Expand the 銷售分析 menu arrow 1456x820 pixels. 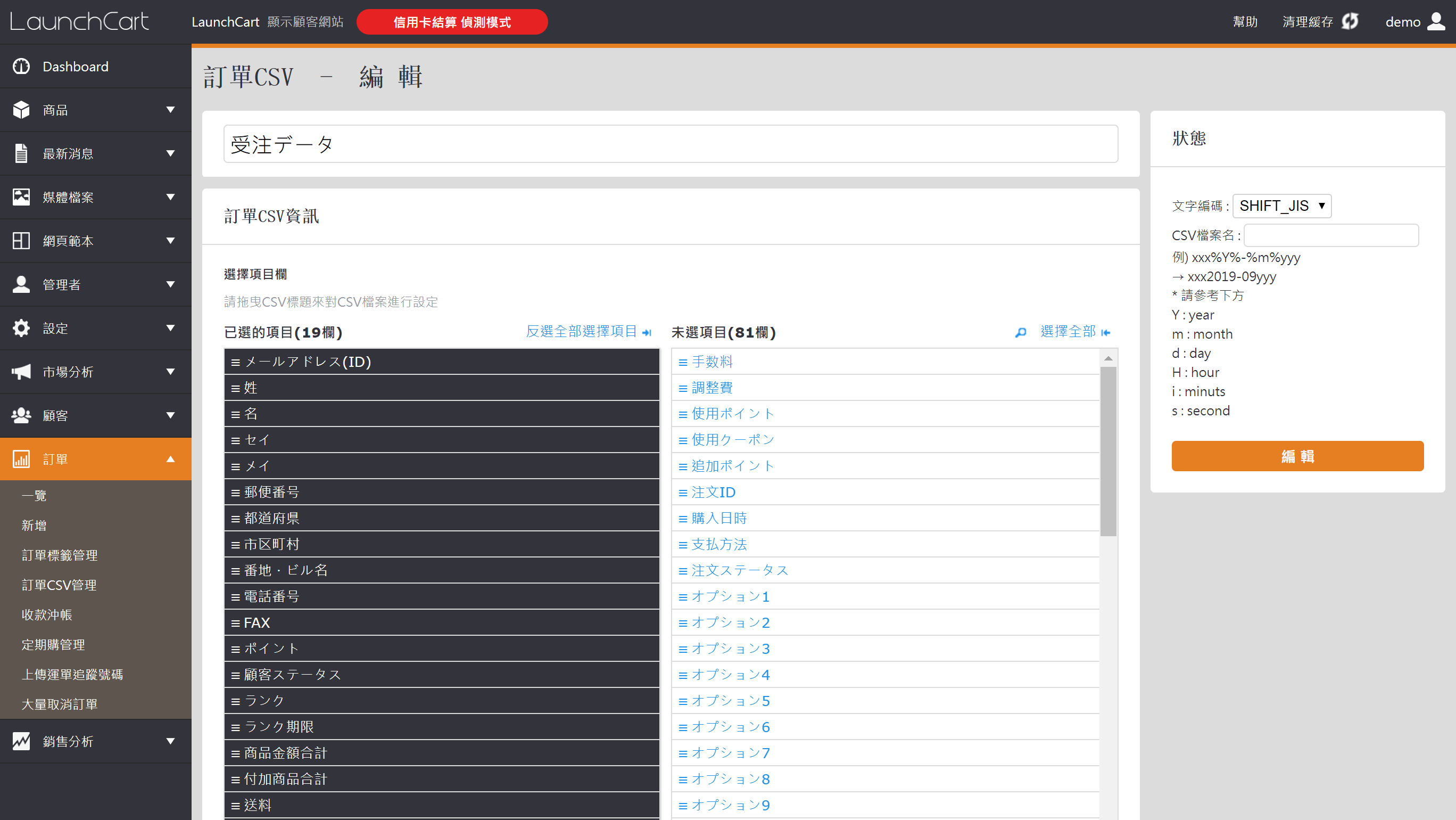point(170,741)
